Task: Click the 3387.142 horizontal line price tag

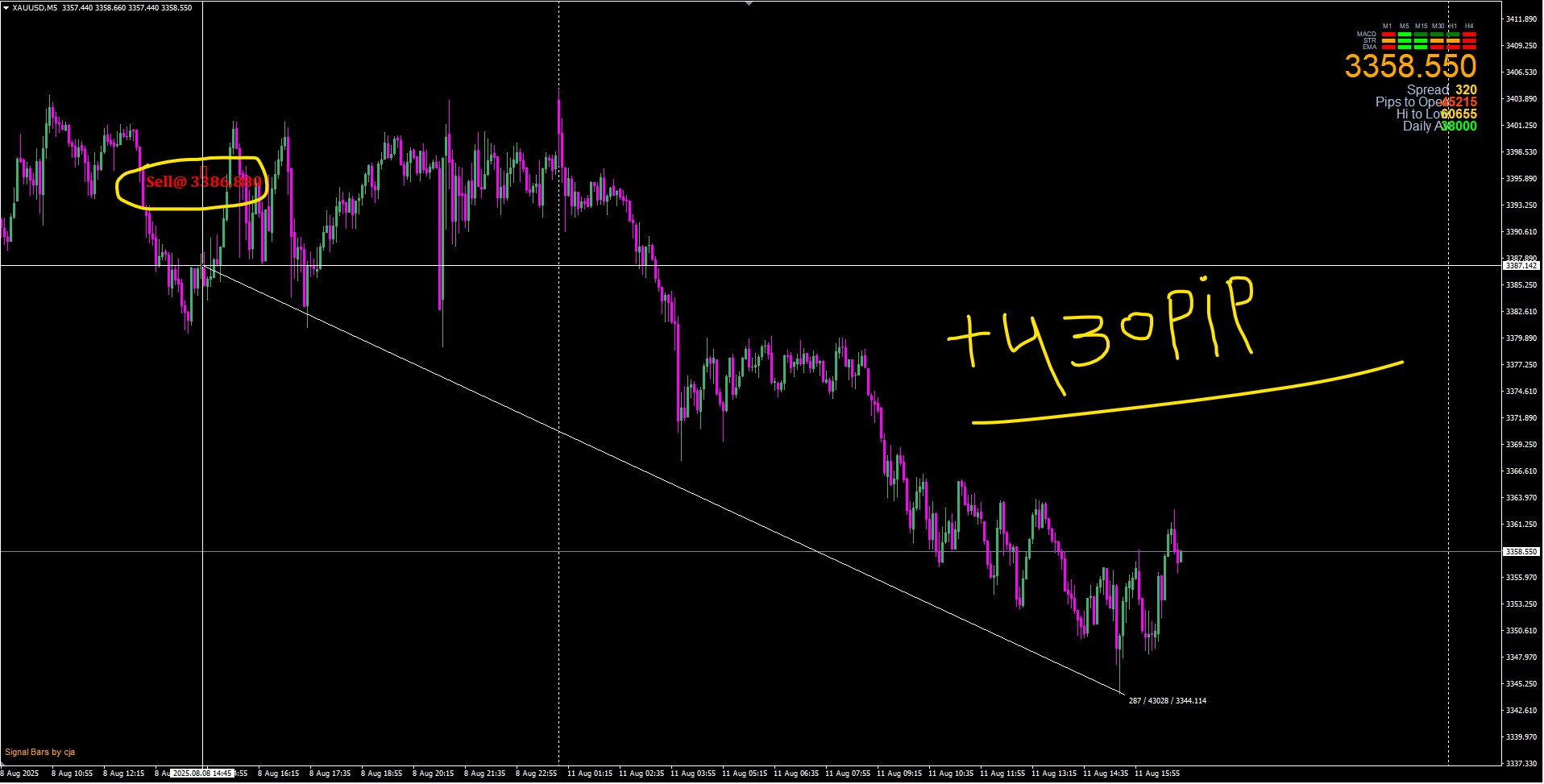Action: click(x=1521, y=265)
